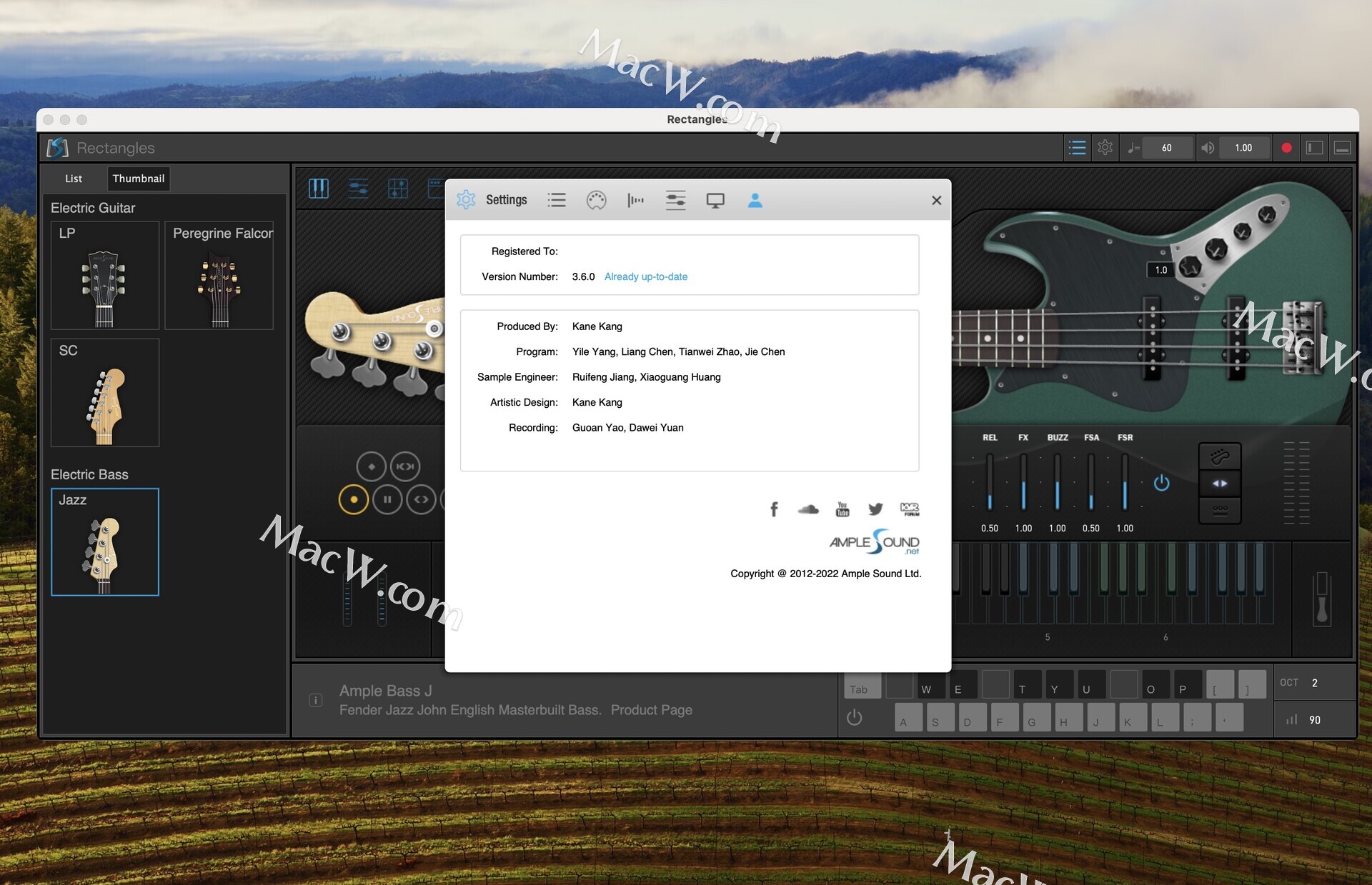Toggle computer keyboard power button

[855, 717]
